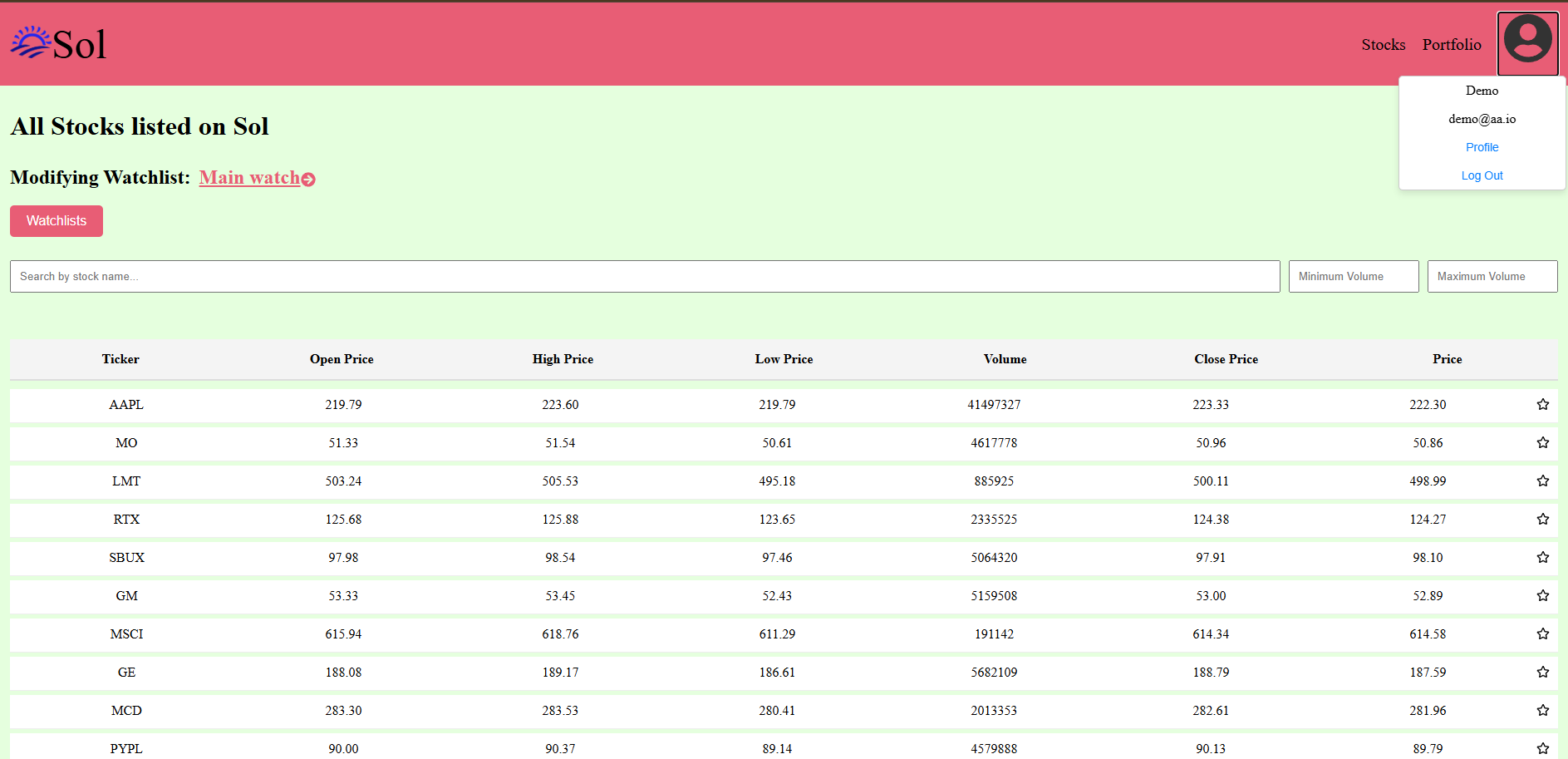
Task: Select the MCD ticker cell
Action: [126, 711]
